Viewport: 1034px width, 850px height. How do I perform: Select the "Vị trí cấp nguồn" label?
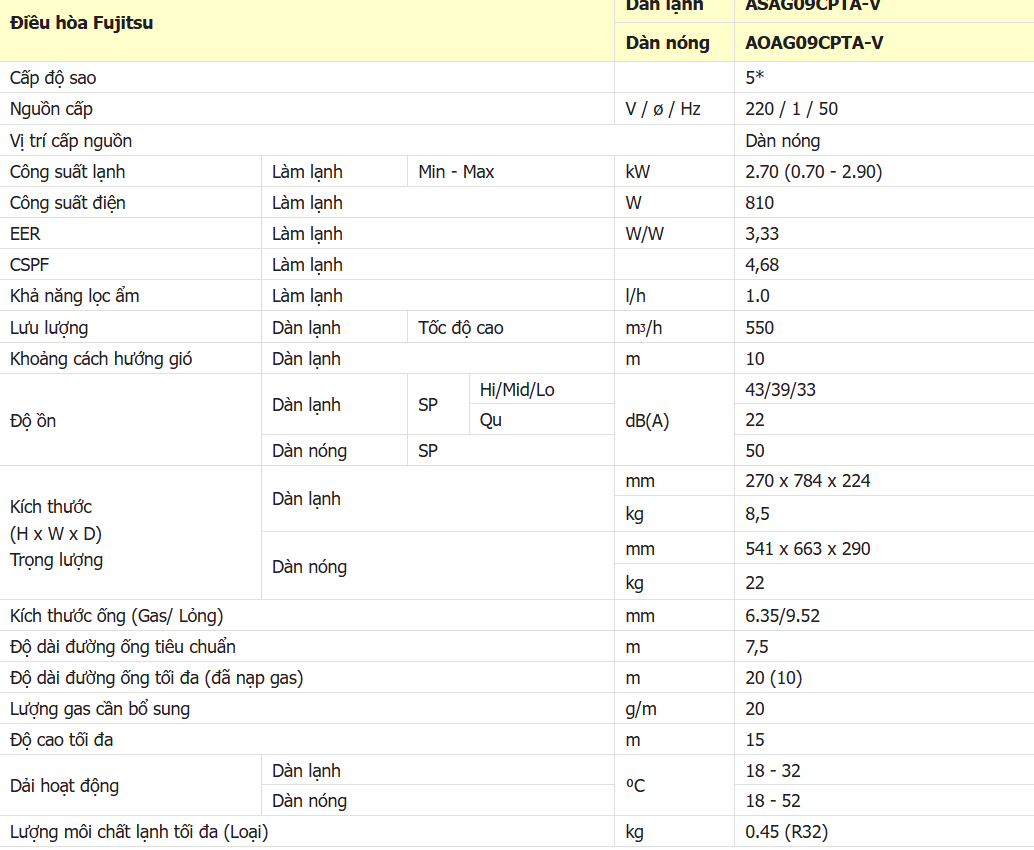pyautogui.click(x=71, y=141)
